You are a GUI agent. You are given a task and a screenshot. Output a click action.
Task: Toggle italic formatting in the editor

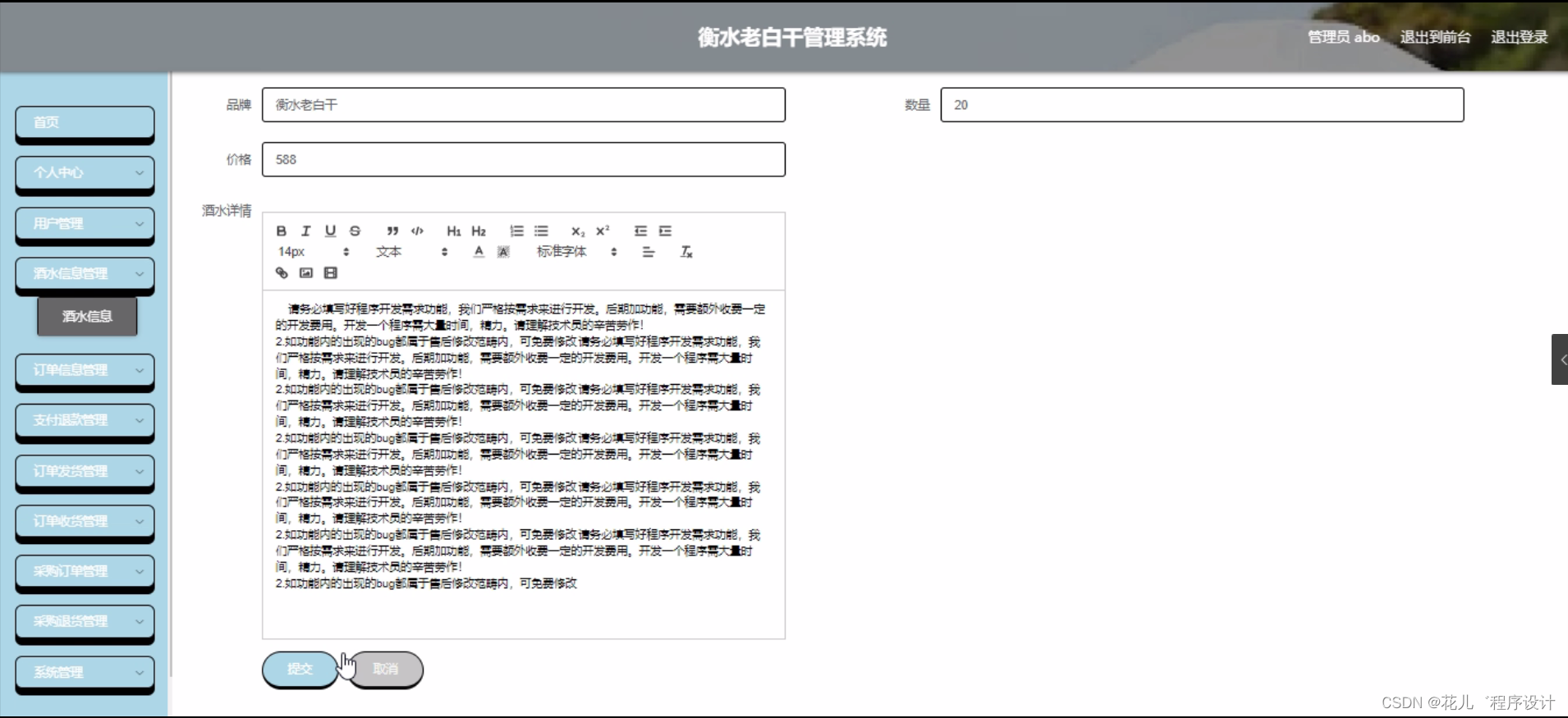click(306, 231)
